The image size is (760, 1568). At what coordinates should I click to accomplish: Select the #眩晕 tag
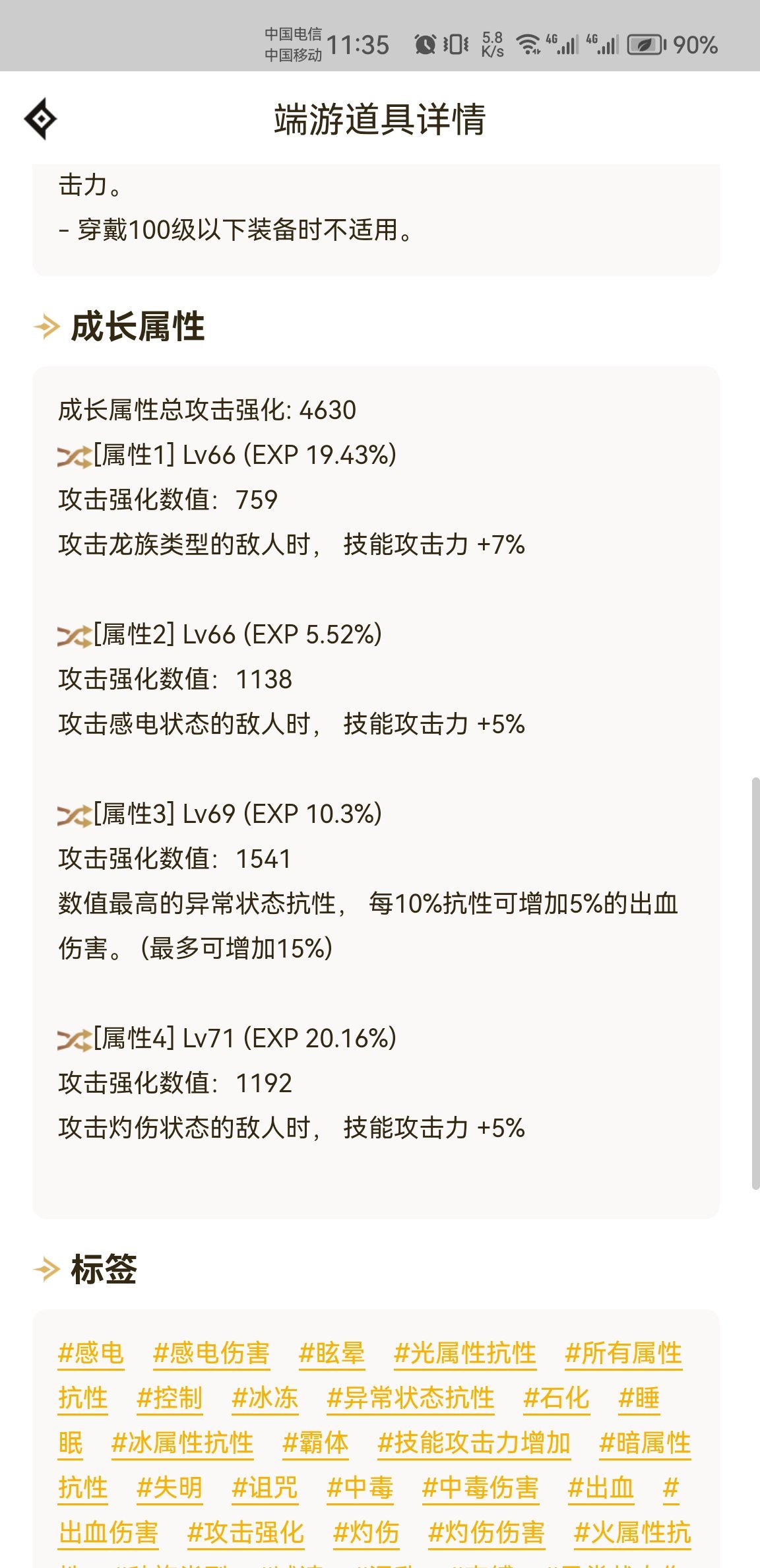click(332, 1353)
